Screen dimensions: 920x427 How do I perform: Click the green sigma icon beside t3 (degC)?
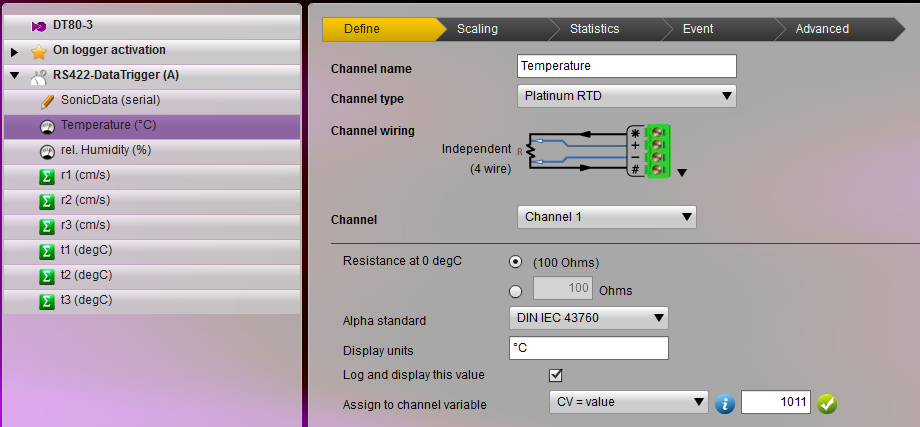(x=46, y=301)
